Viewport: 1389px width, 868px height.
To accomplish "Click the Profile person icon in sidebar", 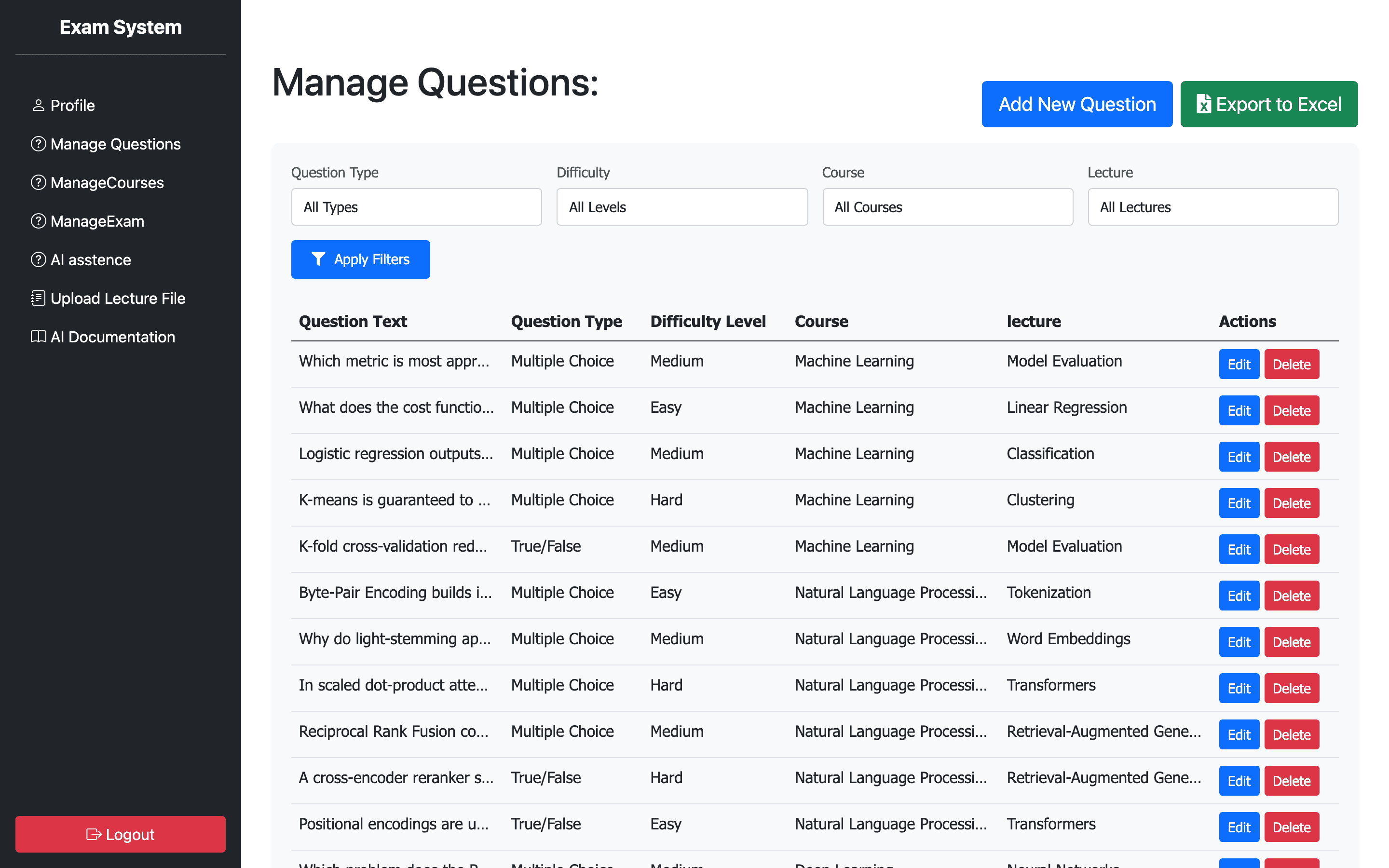I will click(x=39, y=105).
